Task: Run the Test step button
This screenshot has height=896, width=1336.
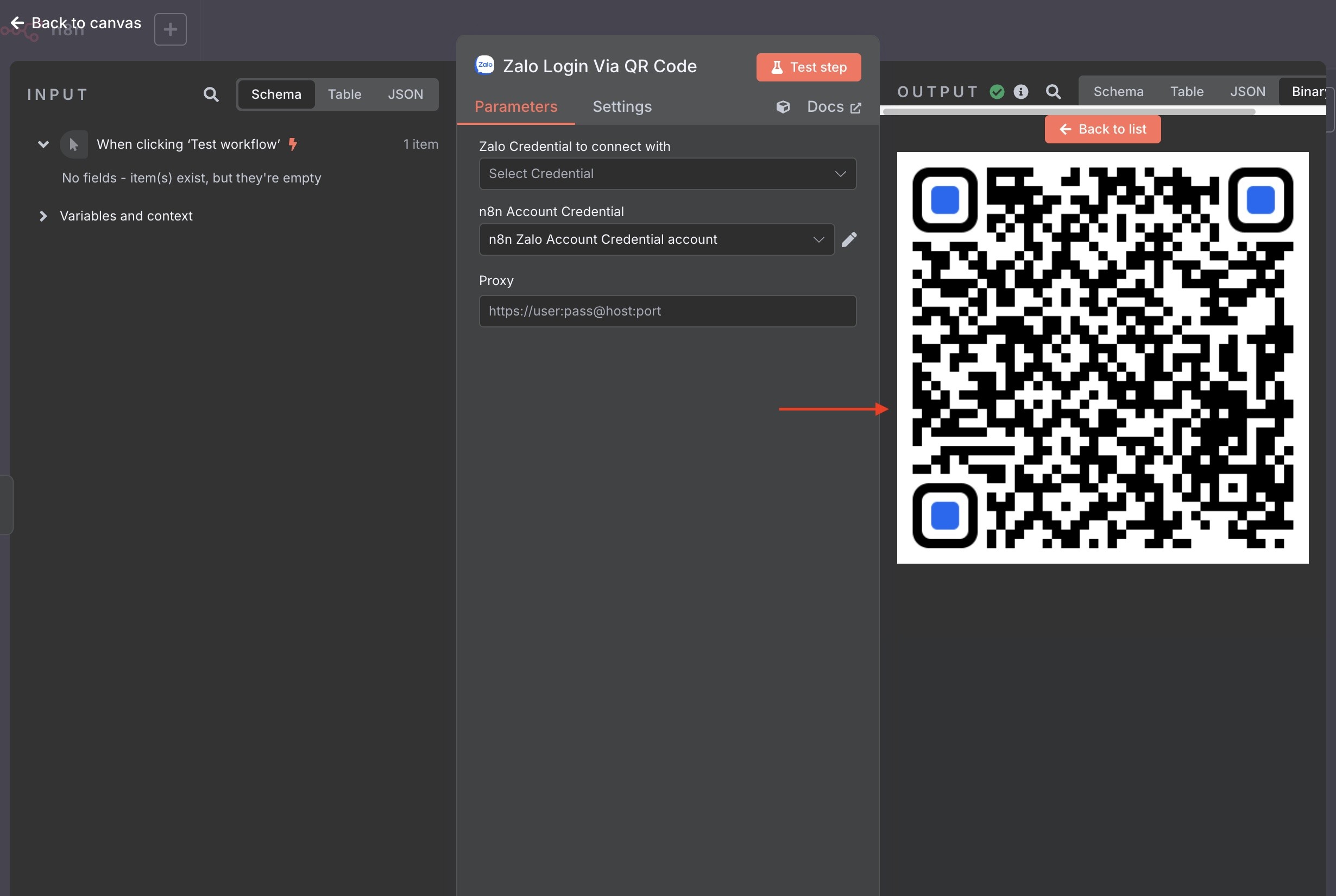Action: [x=809, y=67]
